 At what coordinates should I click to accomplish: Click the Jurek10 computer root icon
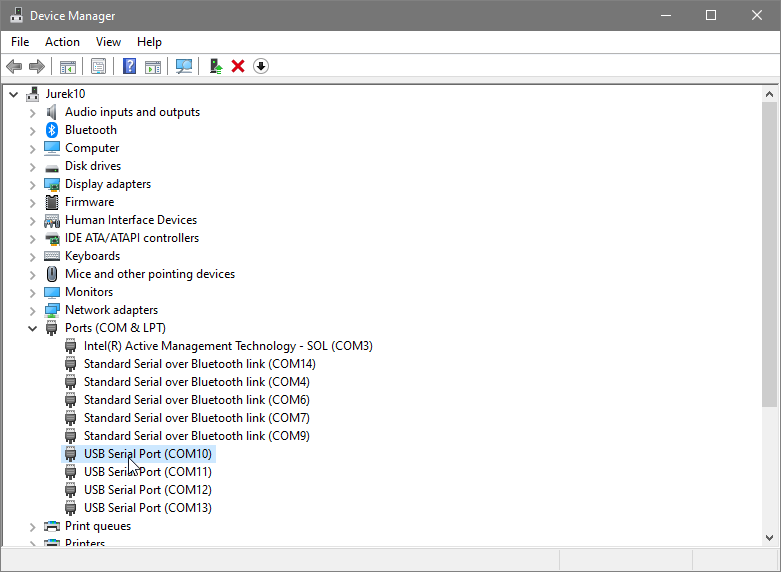pos(33,94)
